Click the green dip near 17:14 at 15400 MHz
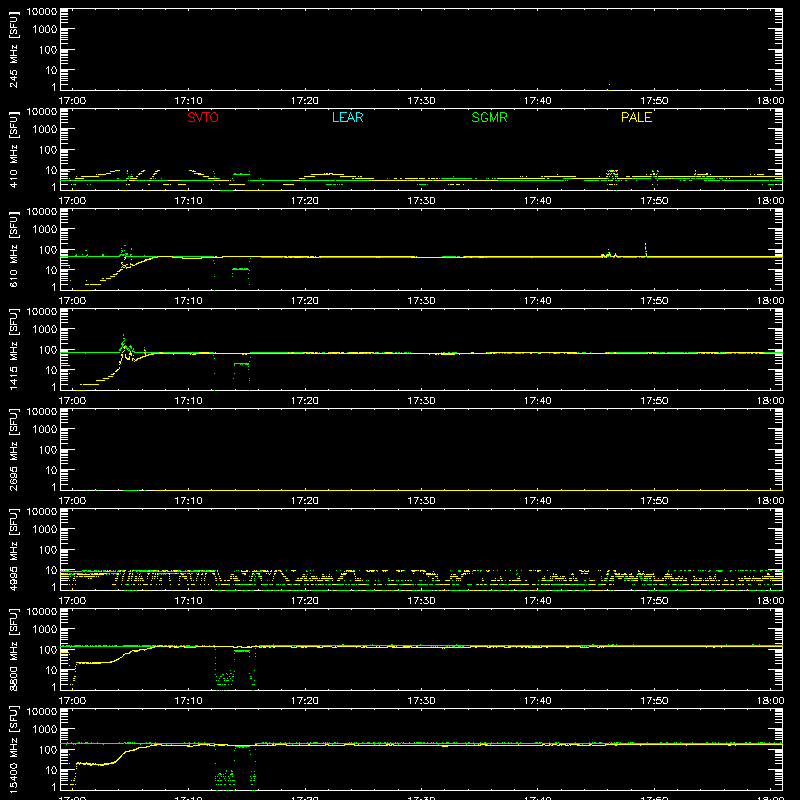800x800 pixels. (x=225, y=778)
